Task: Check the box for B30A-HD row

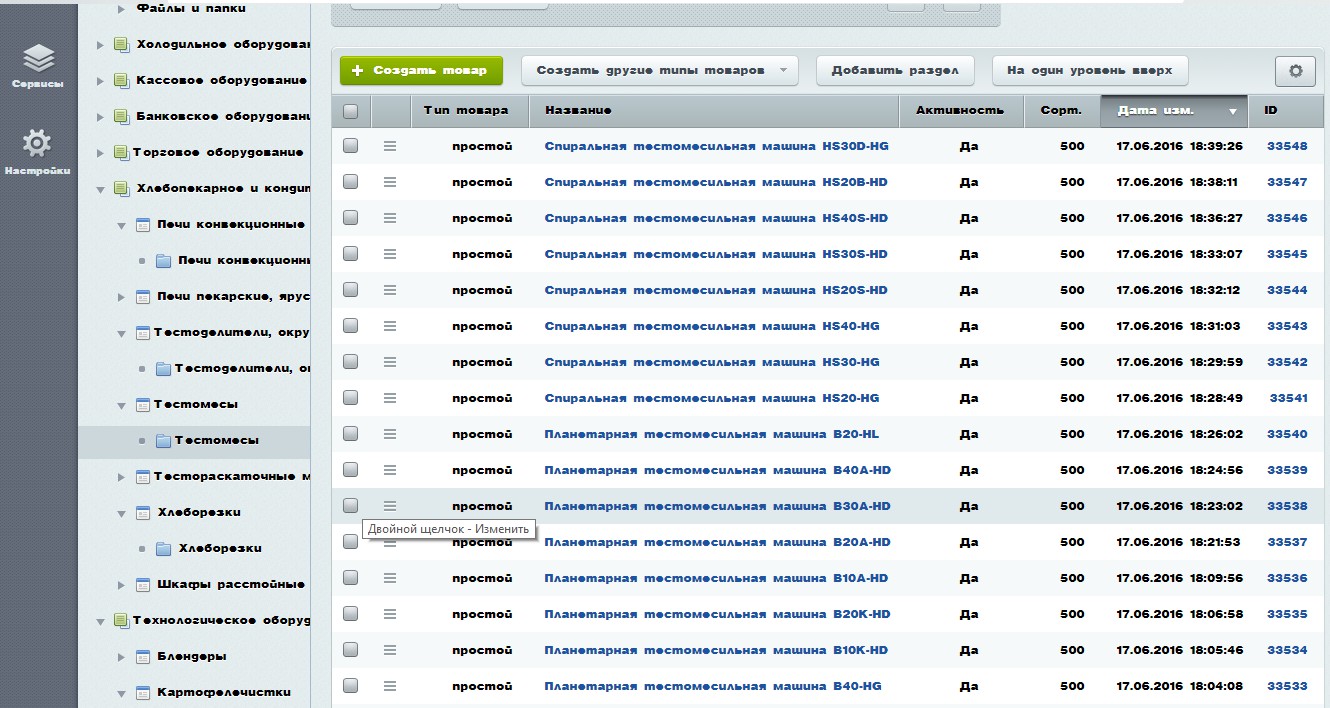Action: tap(350, 506)
